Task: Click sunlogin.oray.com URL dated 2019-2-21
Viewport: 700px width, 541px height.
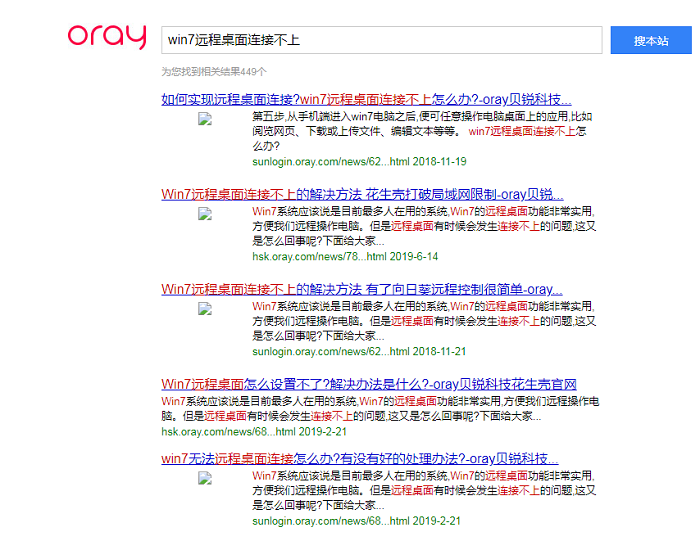Action: [x=356, y=521]
